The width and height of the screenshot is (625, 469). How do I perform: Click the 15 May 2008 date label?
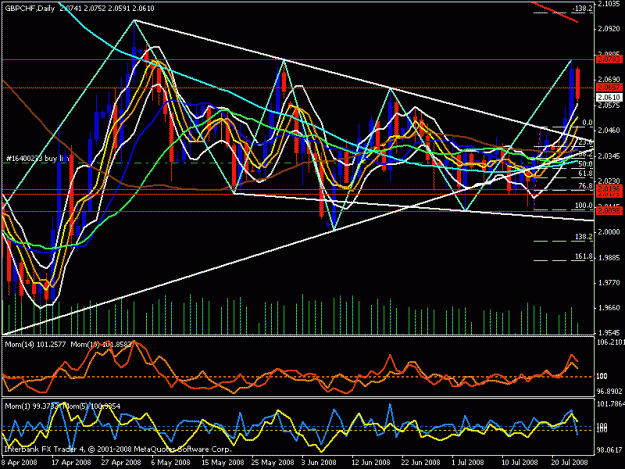223,463
